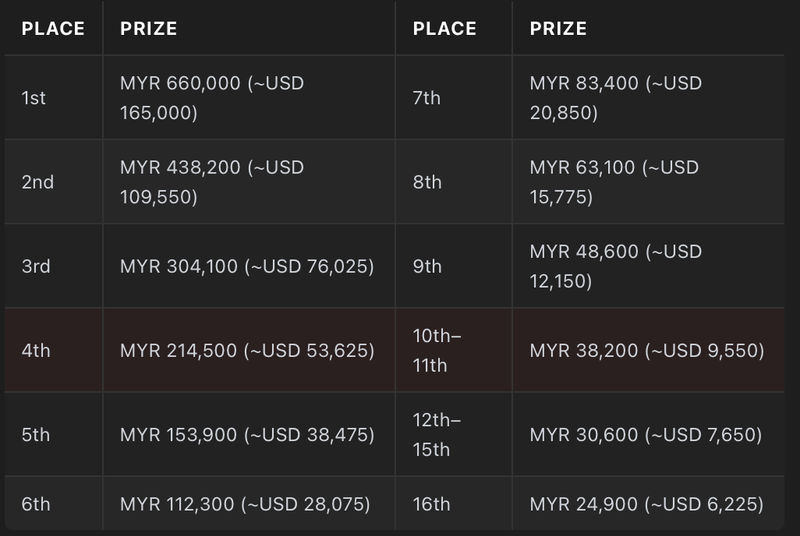Click the first PLACE column header
The image size is (800, 536).
click(53, 28)
